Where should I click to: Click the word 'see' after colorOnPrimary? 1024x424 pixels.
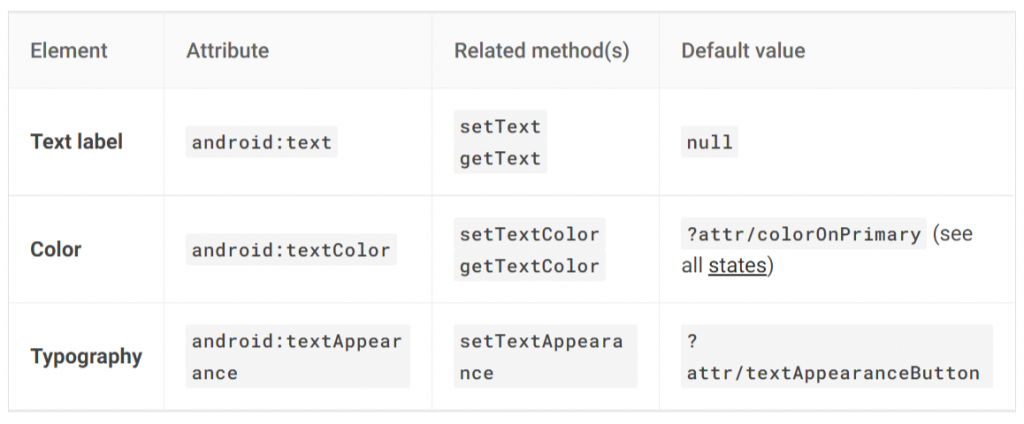point(954,235)
